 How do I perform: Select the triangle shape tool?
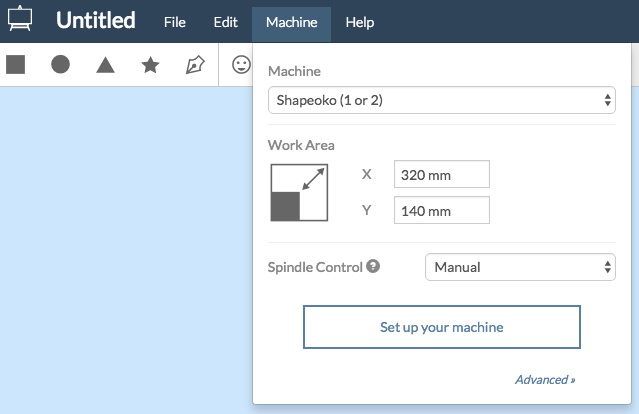click(x=105, y=65)
